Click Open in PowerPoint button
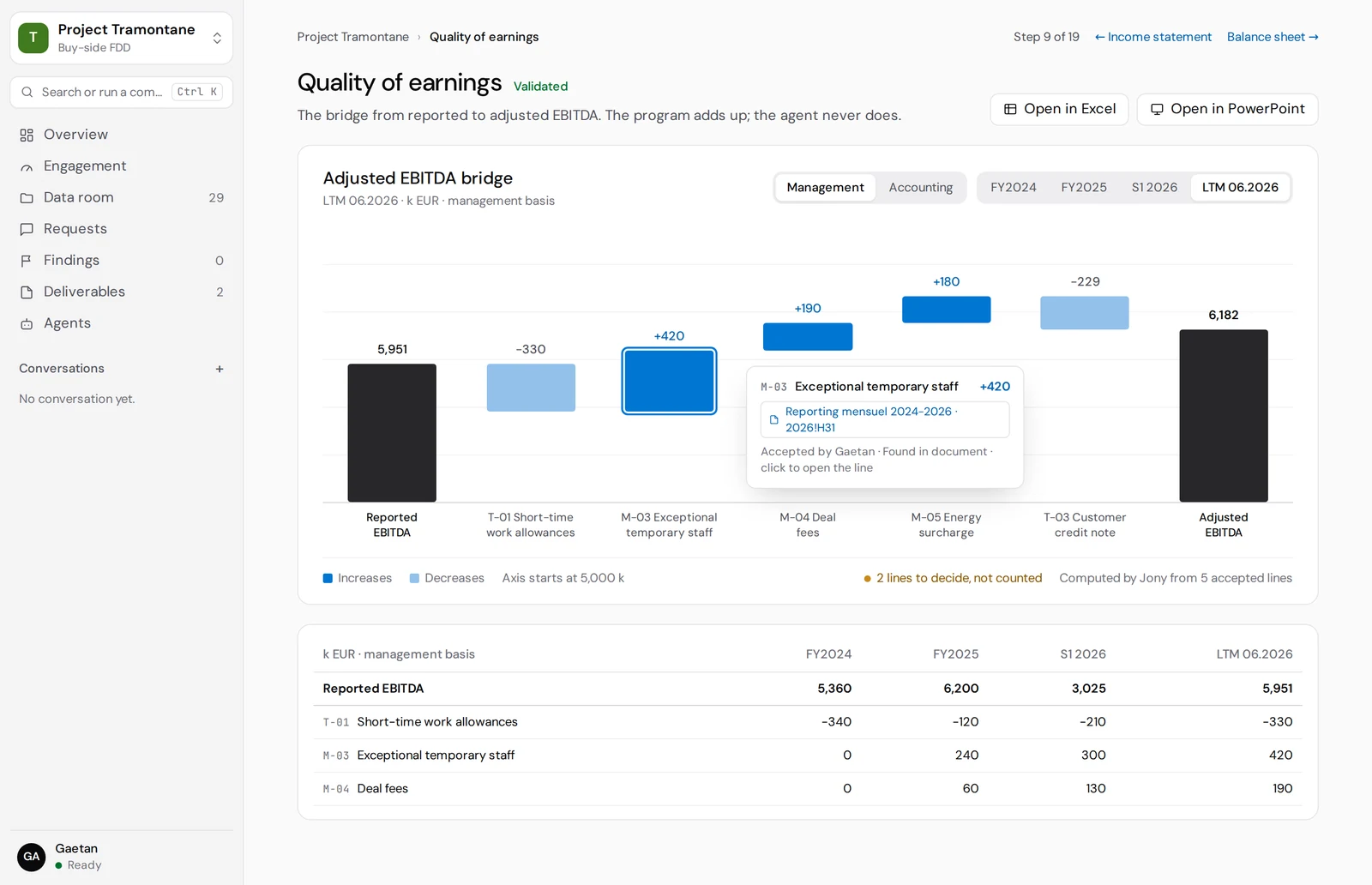Viewport: 1372px width, 885px height. [1227, 109]
